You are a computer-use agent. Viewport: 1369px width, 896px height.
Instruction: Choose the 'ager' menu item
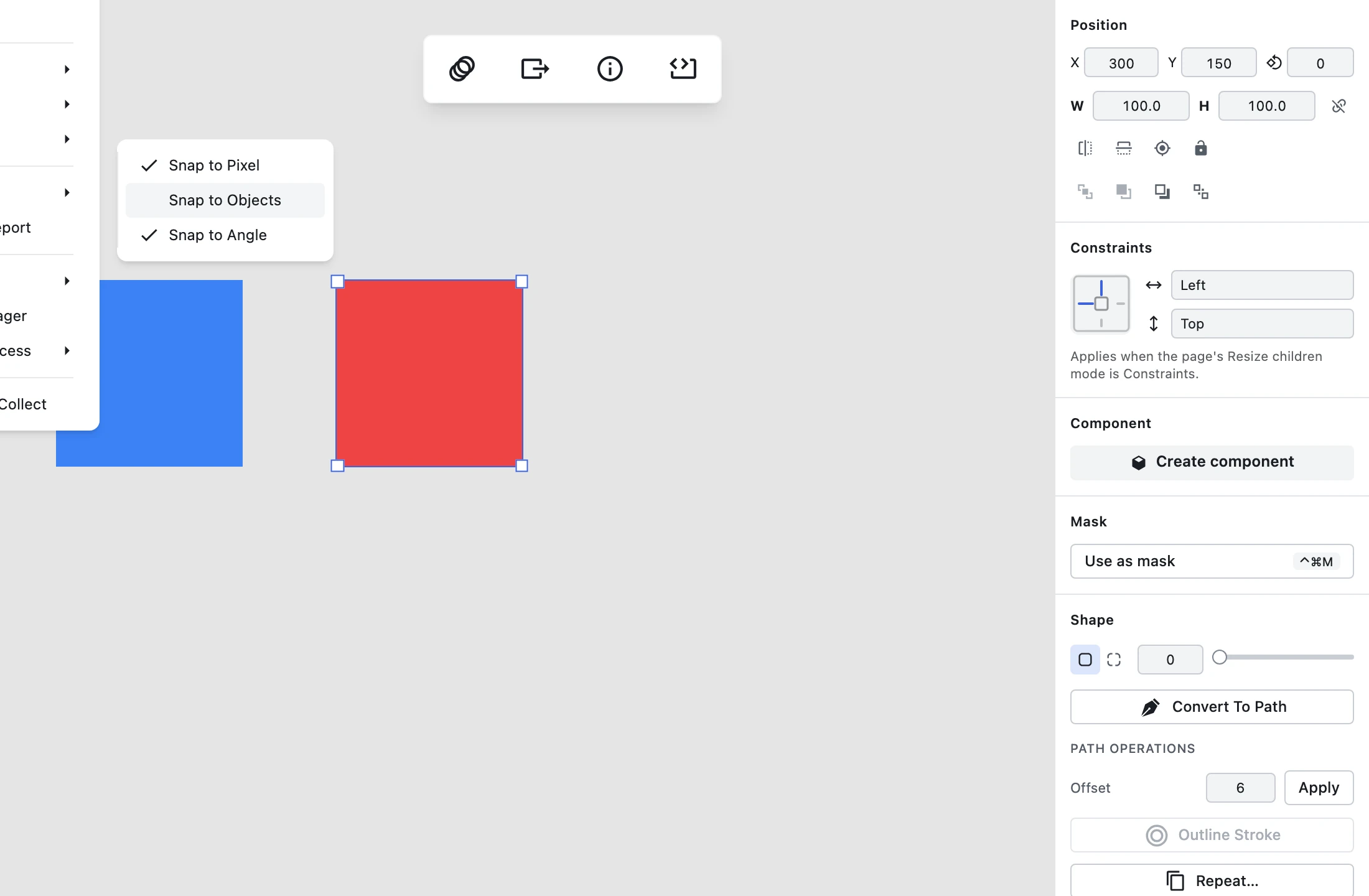(x=37, y=316)
